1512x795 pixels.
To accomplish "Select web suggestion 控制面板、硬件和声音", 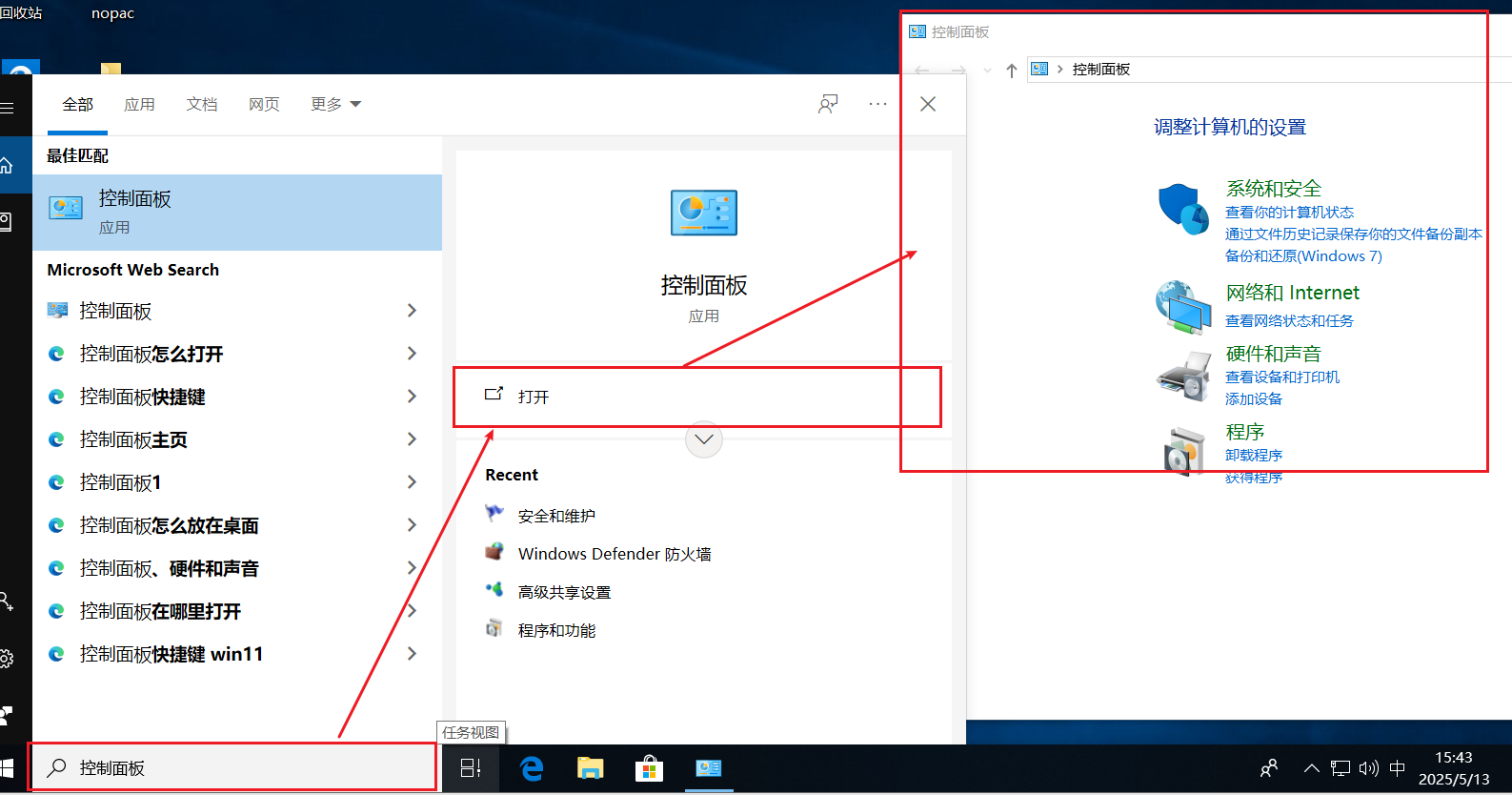I will 170,568.
